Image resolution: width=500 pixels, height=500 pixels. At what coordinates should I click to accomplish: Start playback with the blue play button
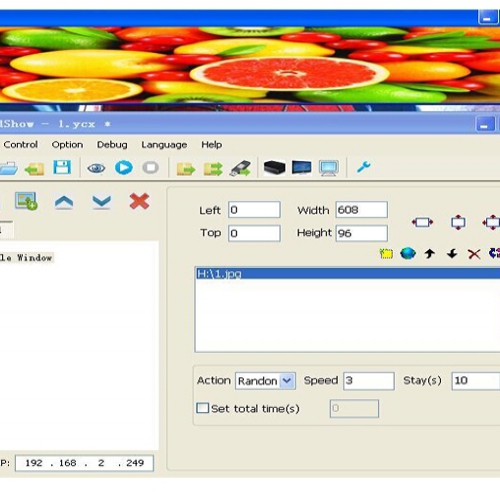124,167
